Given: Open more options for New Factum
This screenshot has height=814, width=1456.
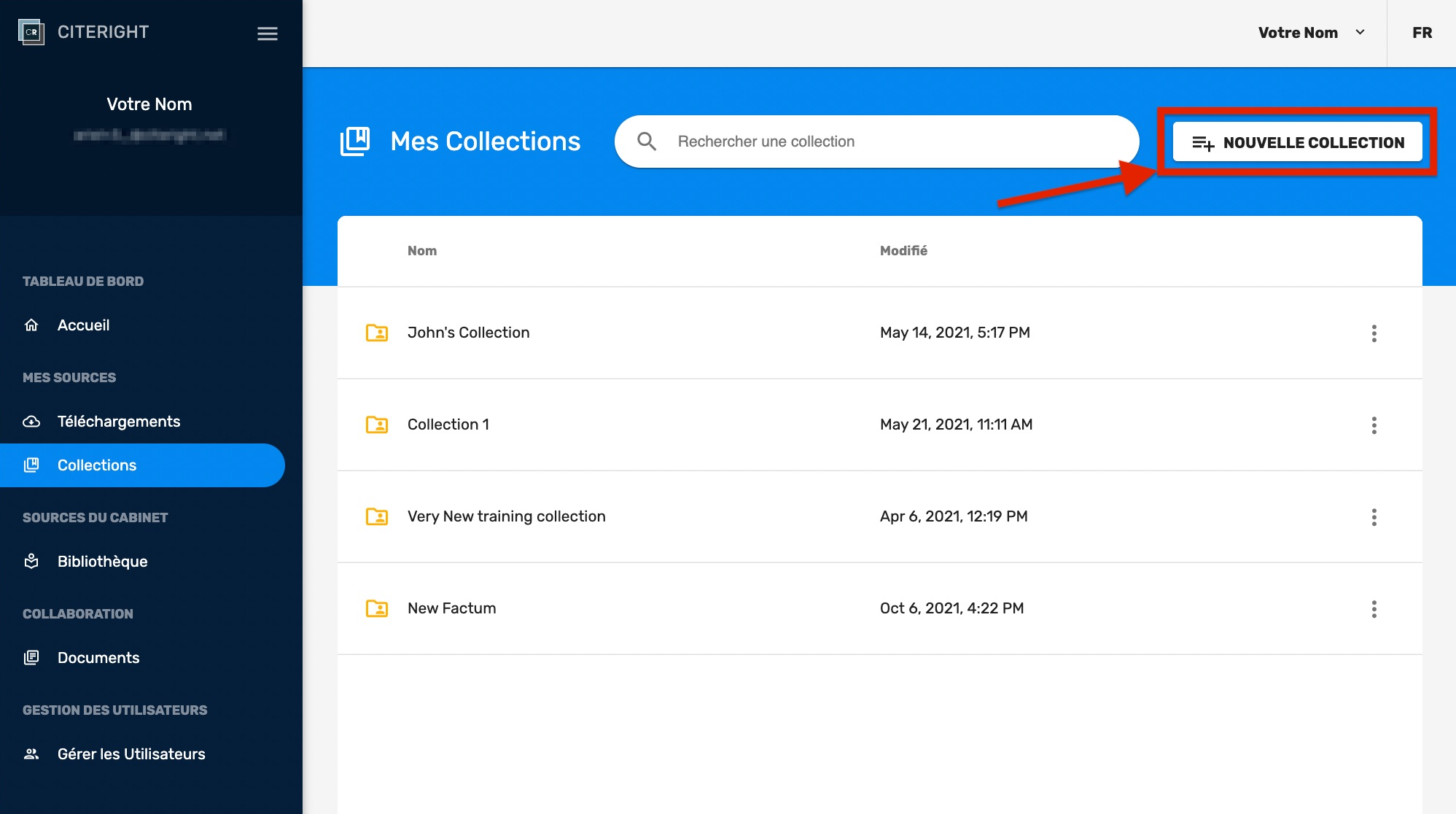Looking at the screenshot, I should [x=1374, y=609].
